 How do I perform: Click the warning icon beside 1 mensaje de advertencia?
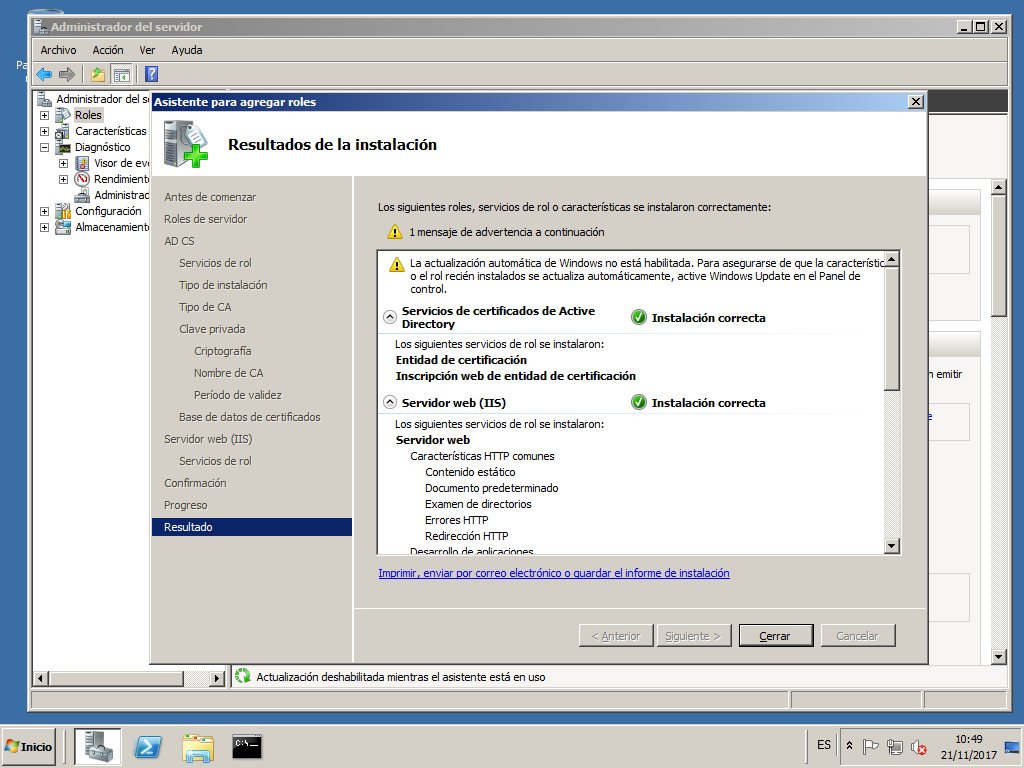pyautogui.click(x=394, y=232)
